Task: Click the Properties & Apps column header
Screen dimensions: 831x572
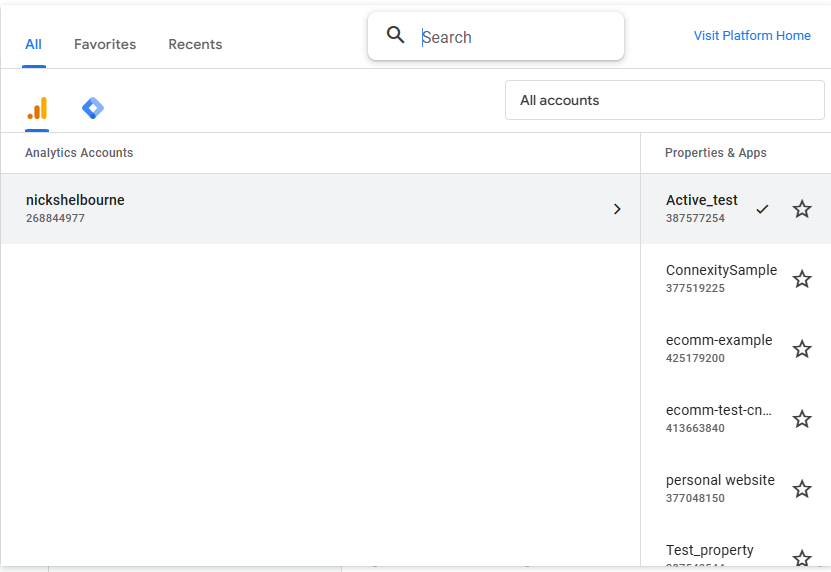Action: click(x=715, y=153)
